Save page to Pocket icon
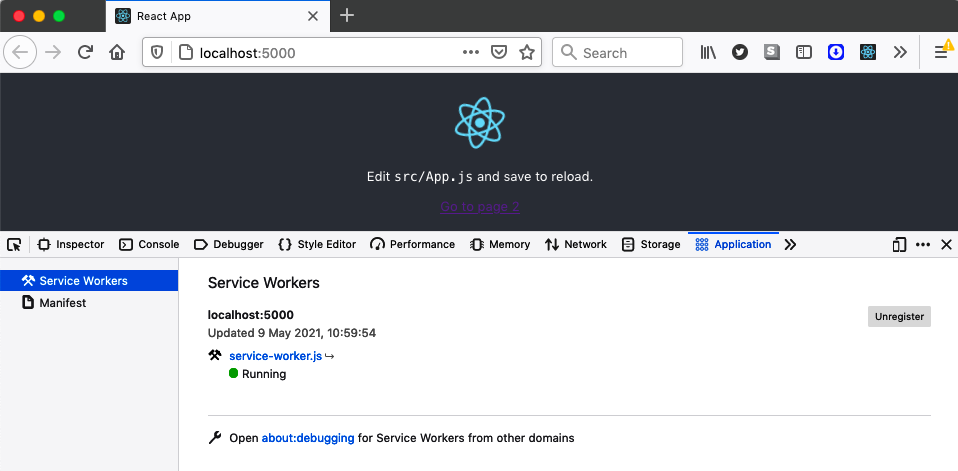Screen dimensions: 958x471 (x=499, y=53)
